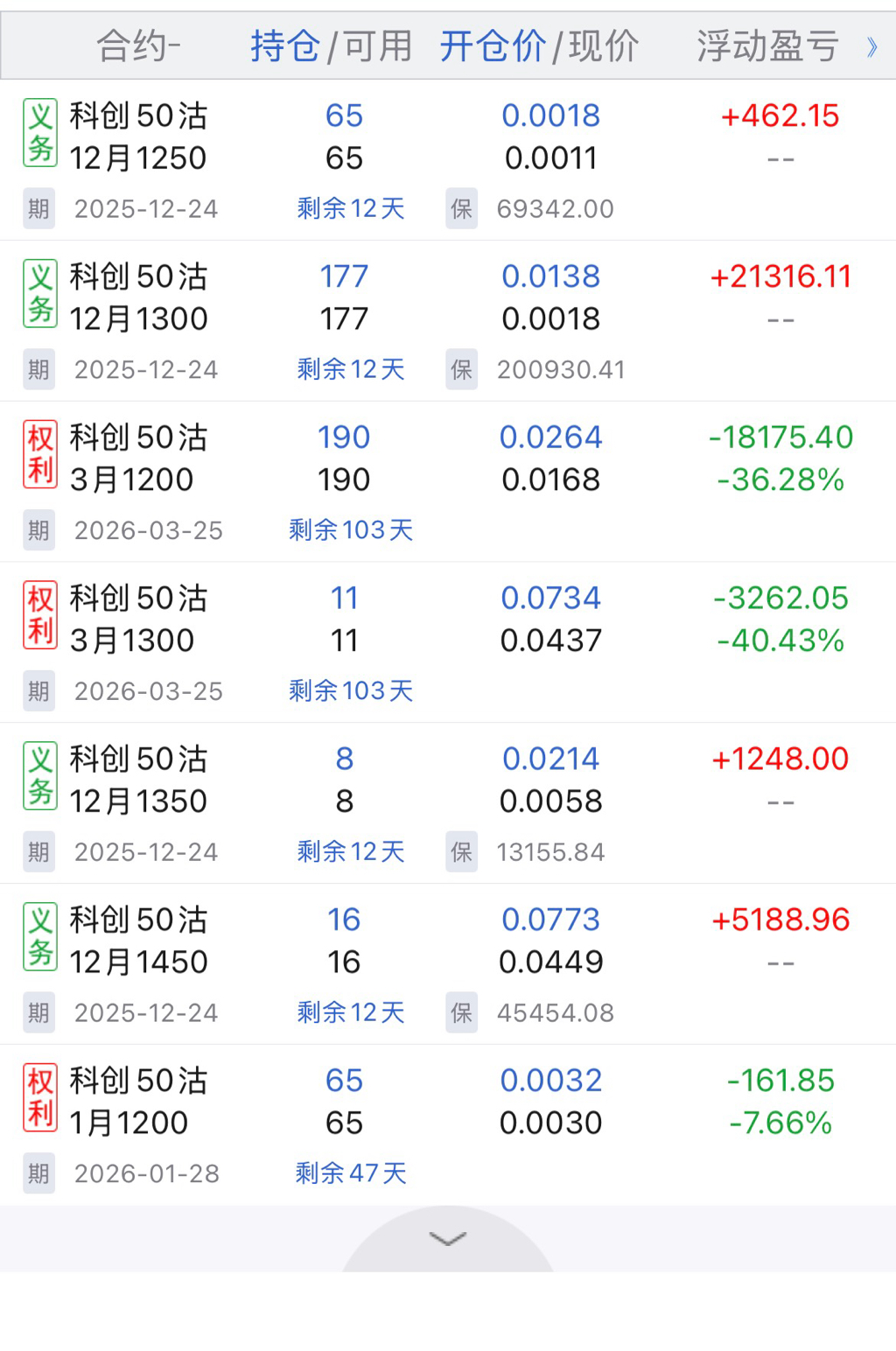
Task: Click the 权利 badge on 1月1200 row
Action: 40,1098
